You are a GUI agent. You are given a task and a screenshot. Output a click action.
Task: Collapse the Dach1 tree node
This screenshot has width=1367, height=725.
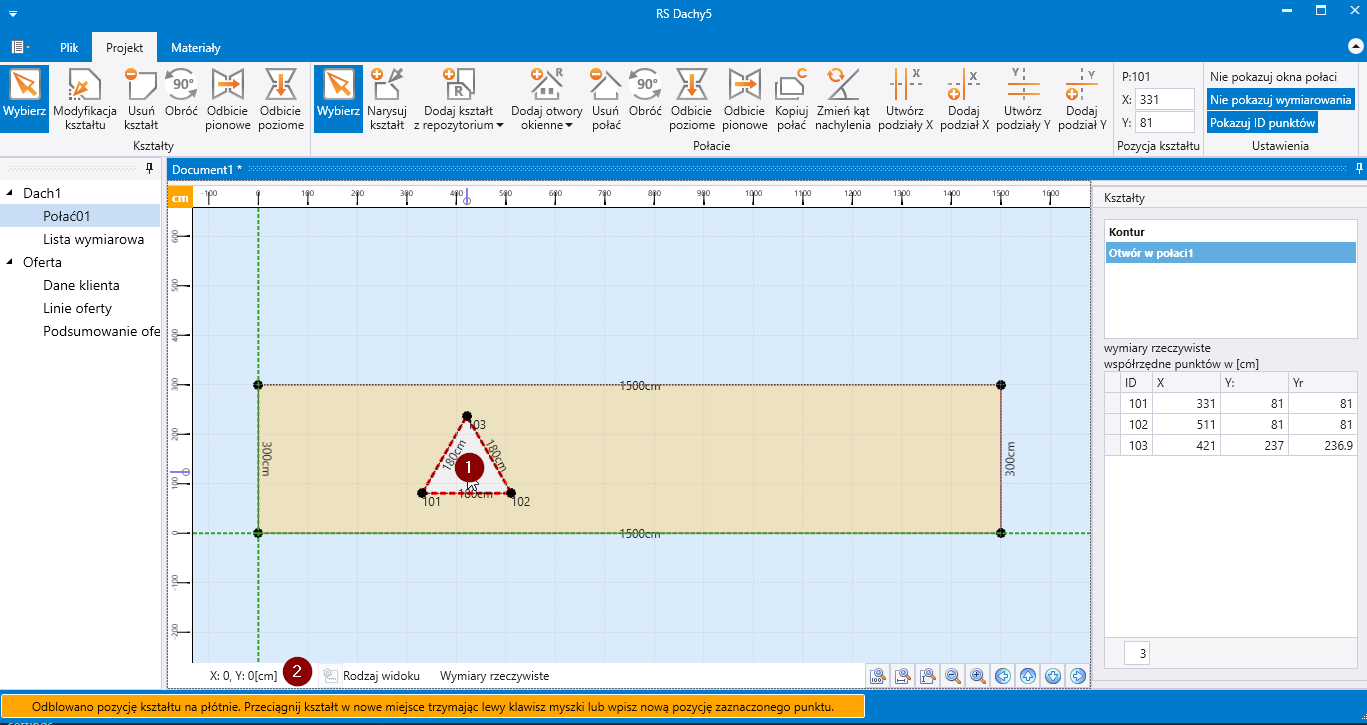point(11,192)
